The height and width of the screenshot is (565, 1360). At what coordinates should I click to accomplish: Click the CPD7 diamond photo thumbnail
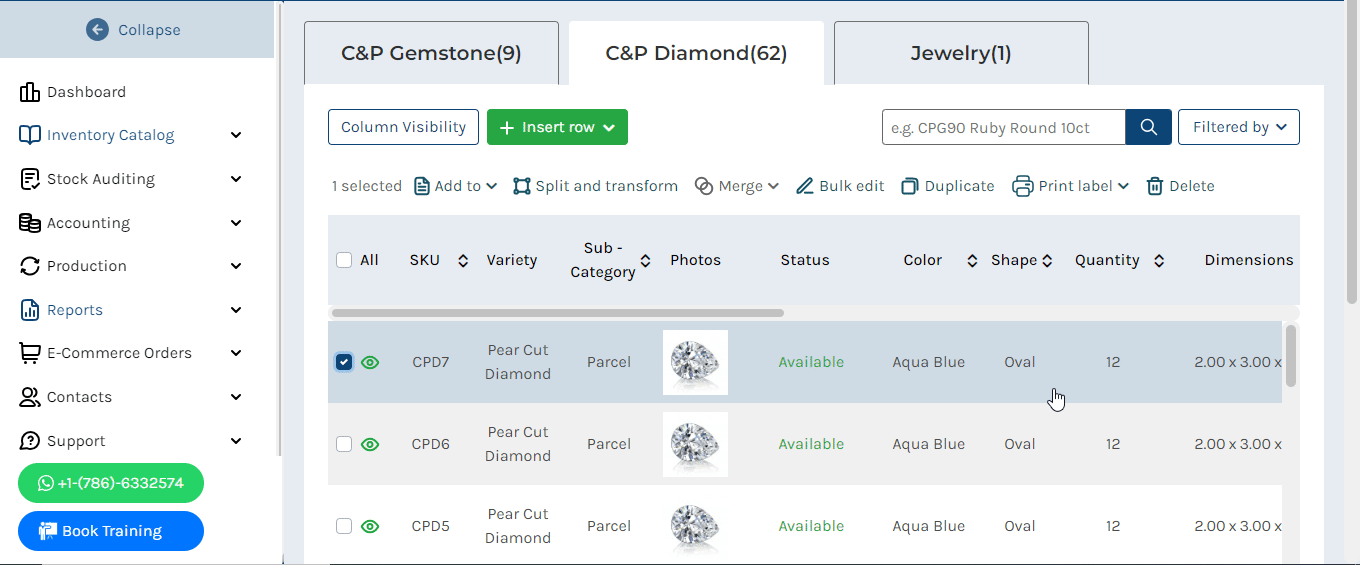695,362
